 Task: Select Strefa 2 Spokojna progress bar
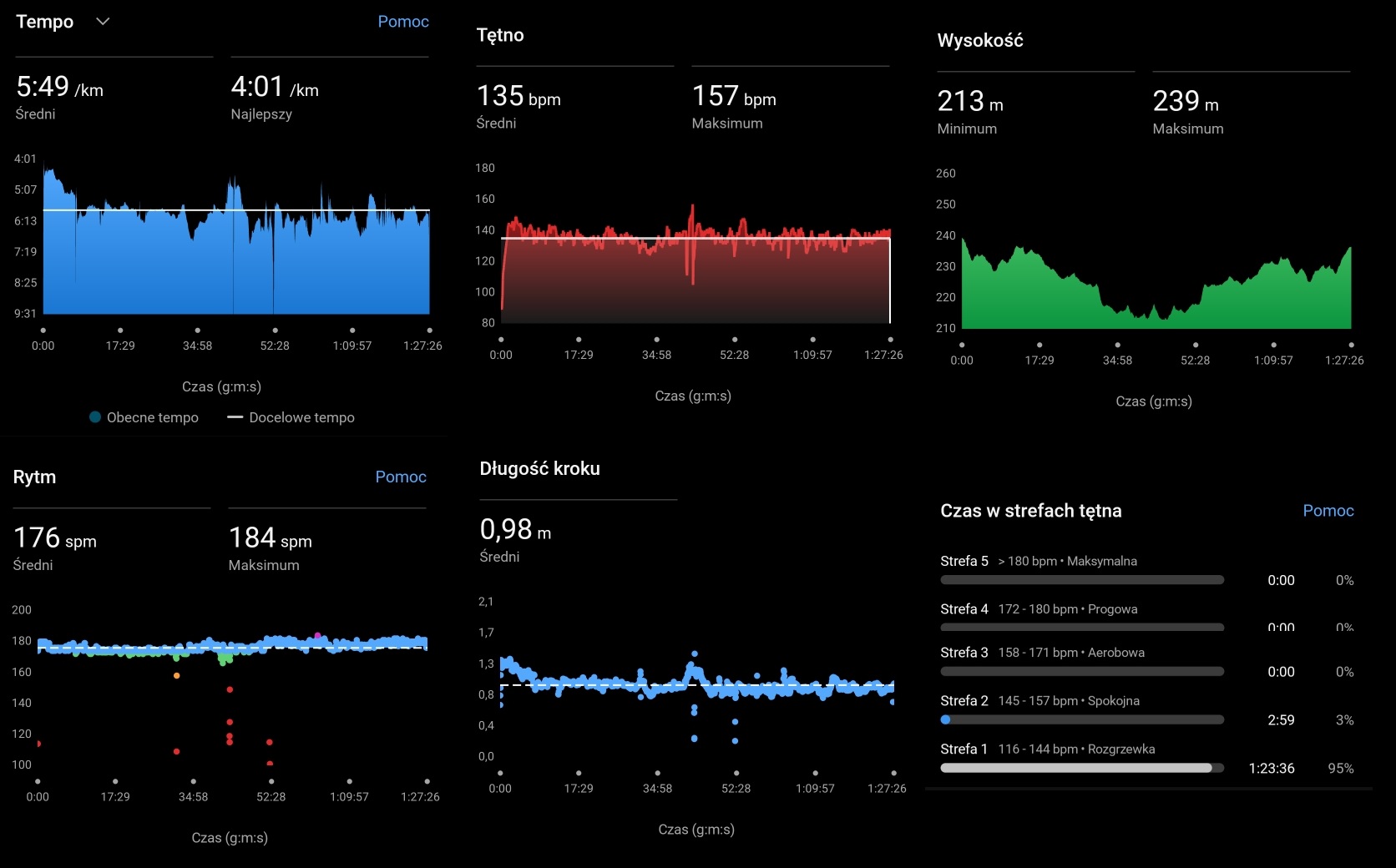coord(1081,719)
